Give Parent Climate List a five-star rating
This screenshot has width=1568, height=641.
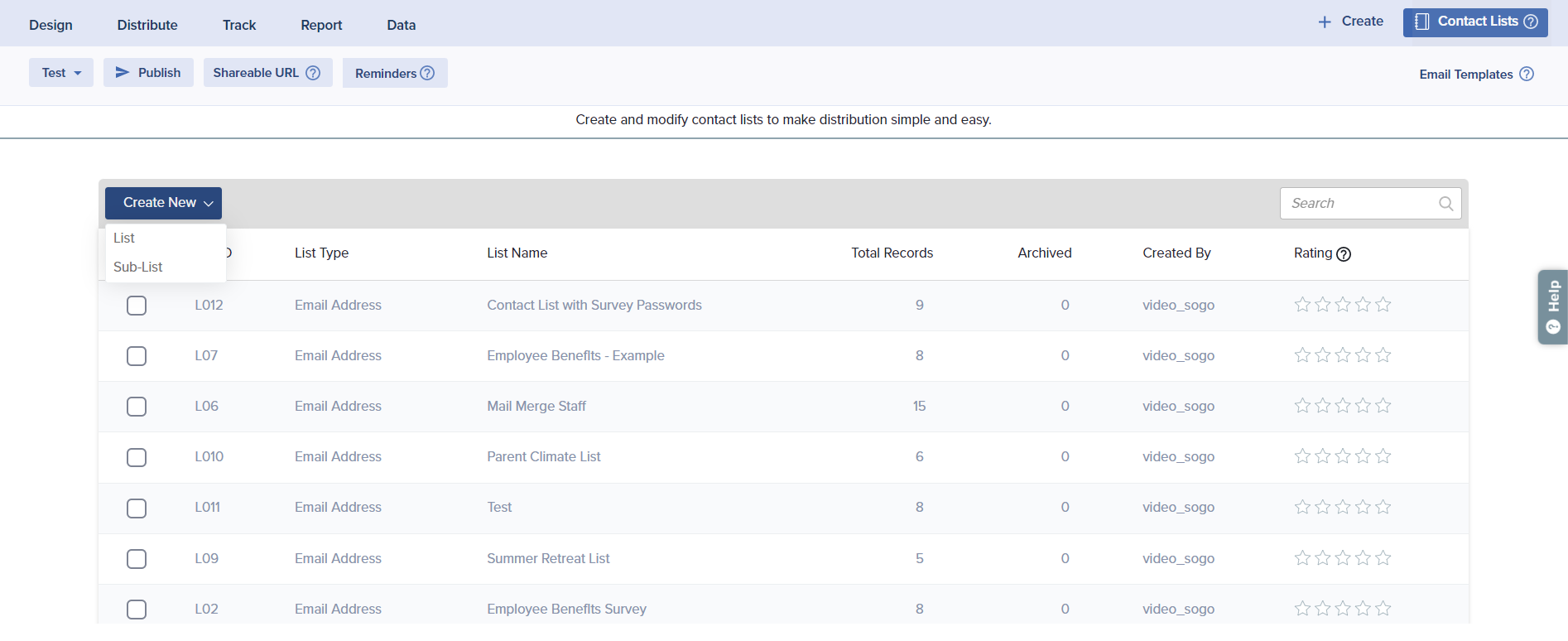[x=1383, y=456]
